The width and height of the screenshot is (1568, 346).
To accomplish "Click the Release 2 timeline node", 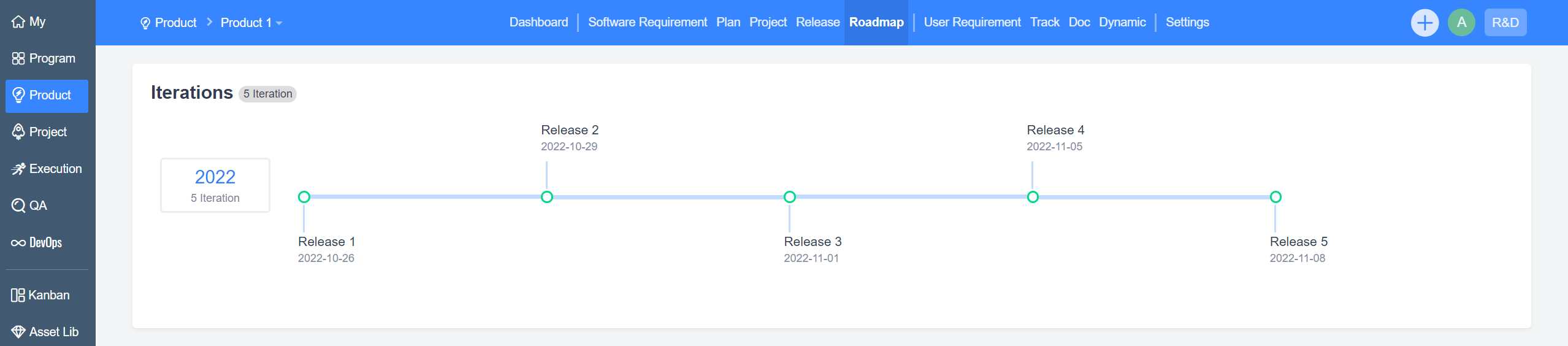I will [547, 197].
